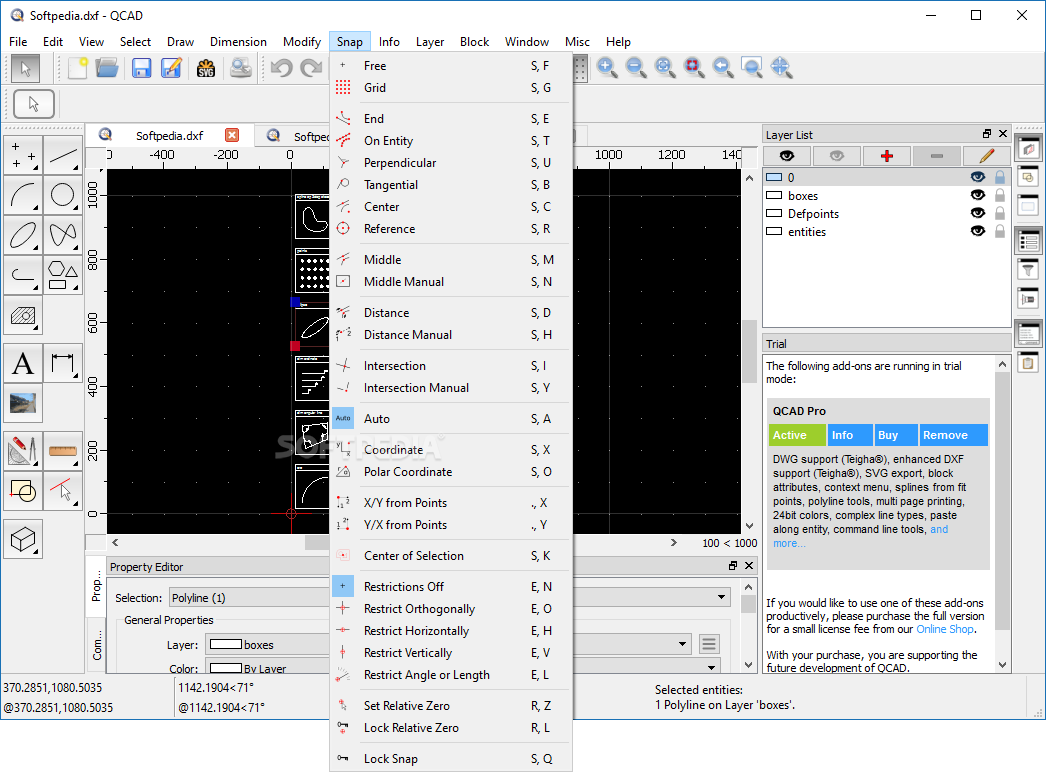Click the Active button for QCAD Pro

click(797, 435)
